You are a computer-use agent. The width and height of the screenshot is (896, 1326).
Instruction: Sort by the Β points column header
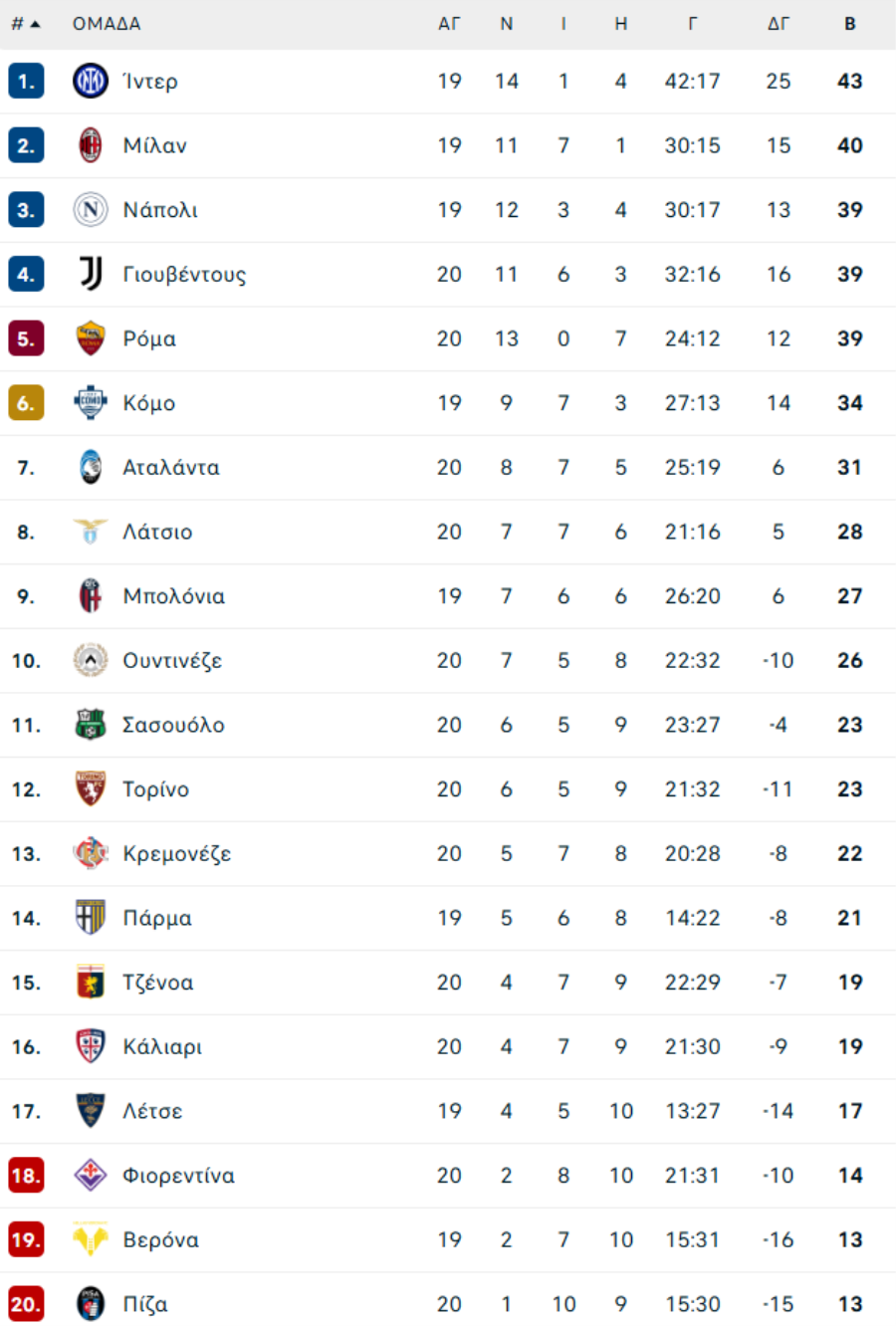[x=850, y=24]
